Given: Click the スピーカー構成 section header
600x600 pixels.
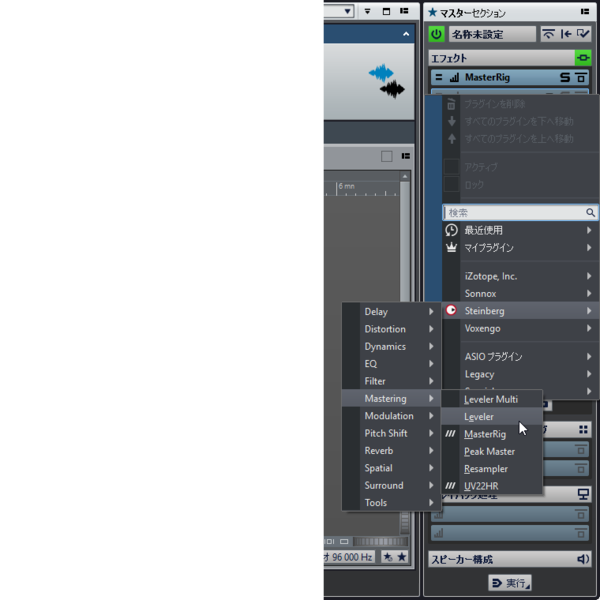Looking at the screenshot, I should tap(509, 559).
